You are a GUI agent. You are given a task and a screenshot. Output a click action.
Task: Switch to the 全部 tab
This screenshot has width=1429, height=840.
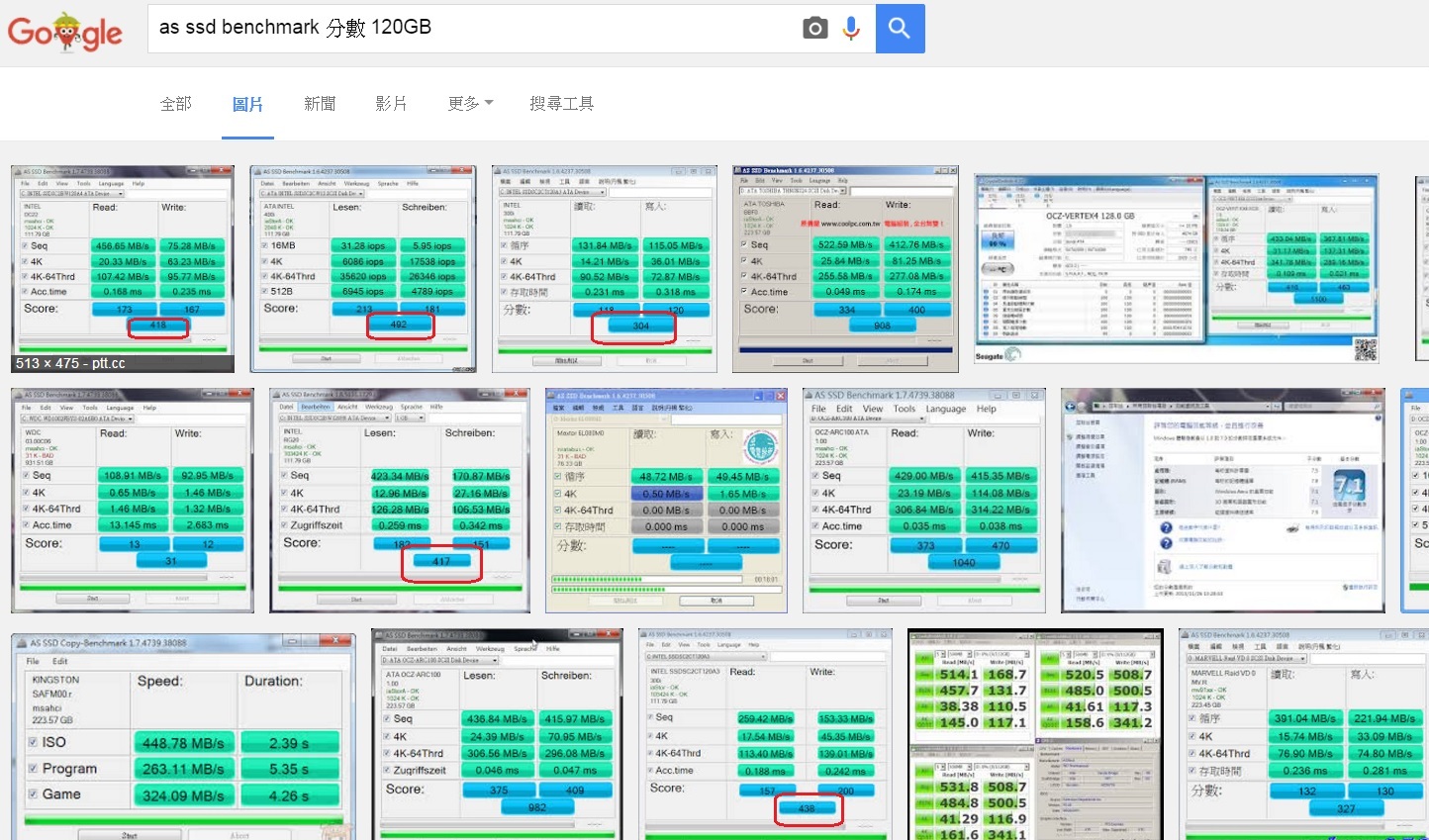tap(176, 104)
